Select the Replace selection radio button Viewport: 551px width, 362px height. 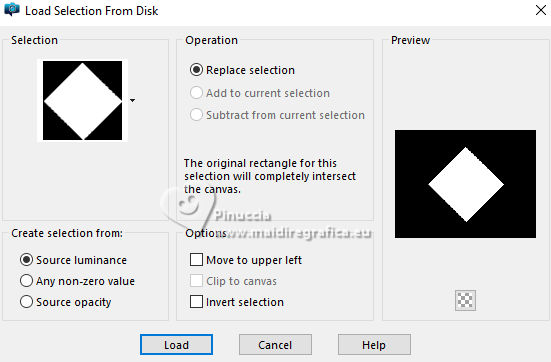[196, 70]
